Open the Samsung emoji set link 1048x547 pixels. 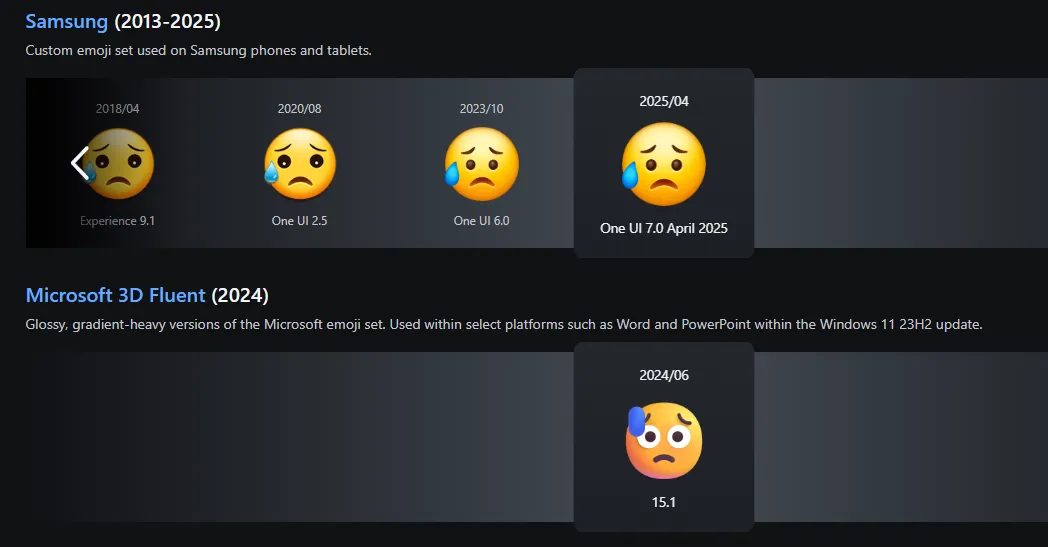(66, 21)
